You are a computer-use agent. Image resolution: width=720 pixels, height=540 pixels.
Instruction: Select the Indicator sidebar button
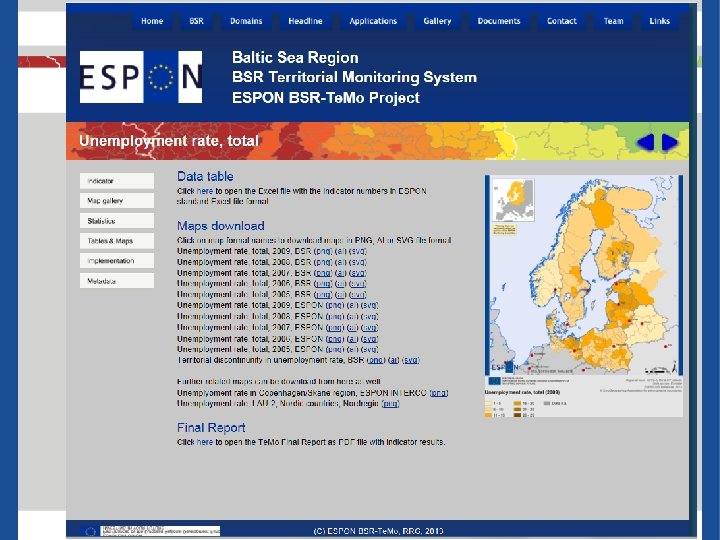tap(117, 181)
